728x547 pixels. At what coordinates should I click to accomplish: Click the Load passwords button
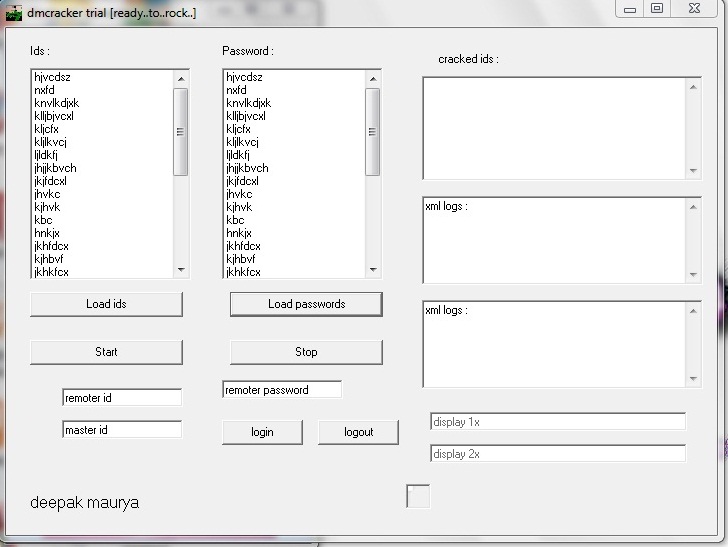(x=306, y=304)
